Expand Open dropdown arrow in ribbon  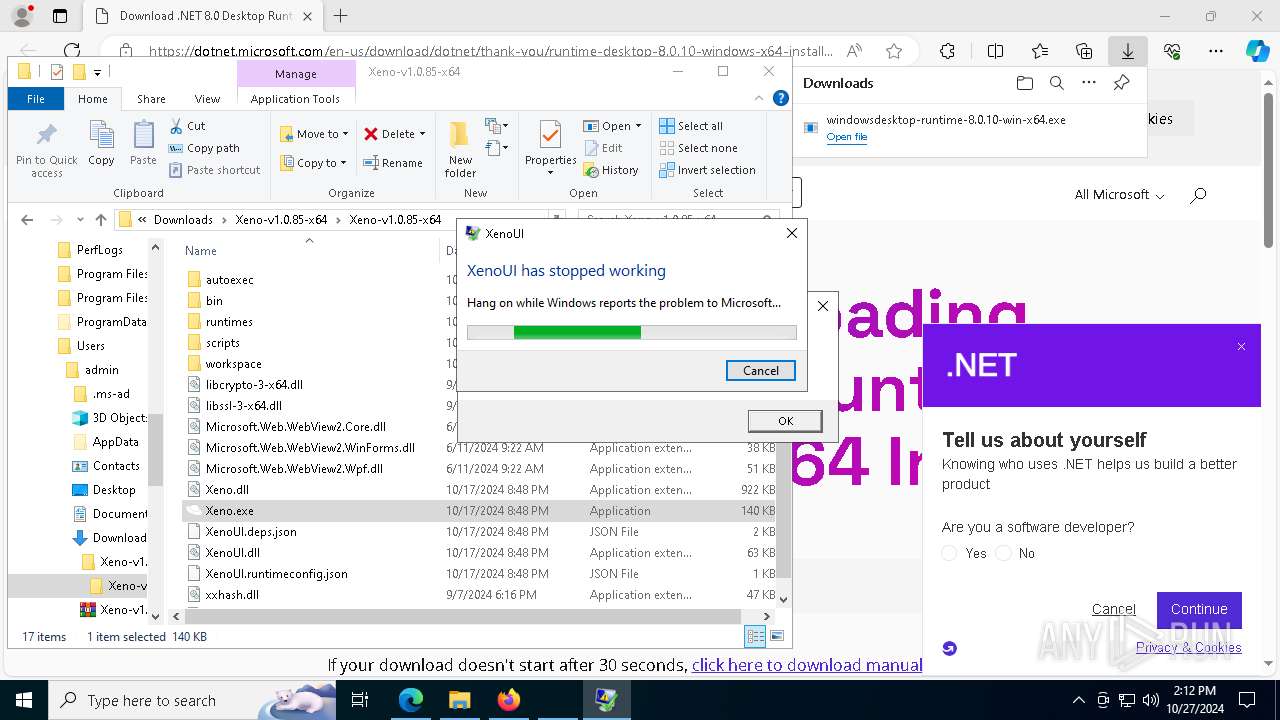tap(639, 126)
